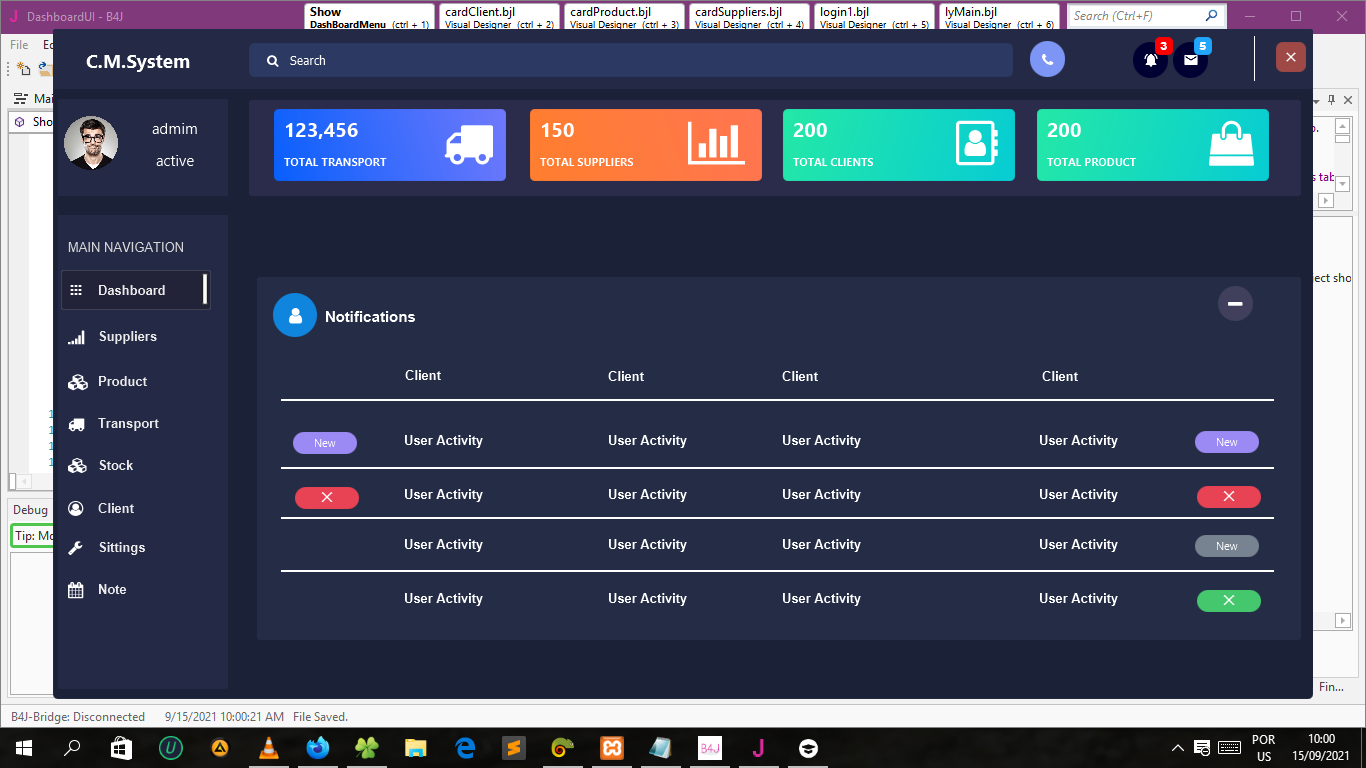Click the red X badge at the row start
The height and width of the screenshot is (768, 1366).
[327, 497]
